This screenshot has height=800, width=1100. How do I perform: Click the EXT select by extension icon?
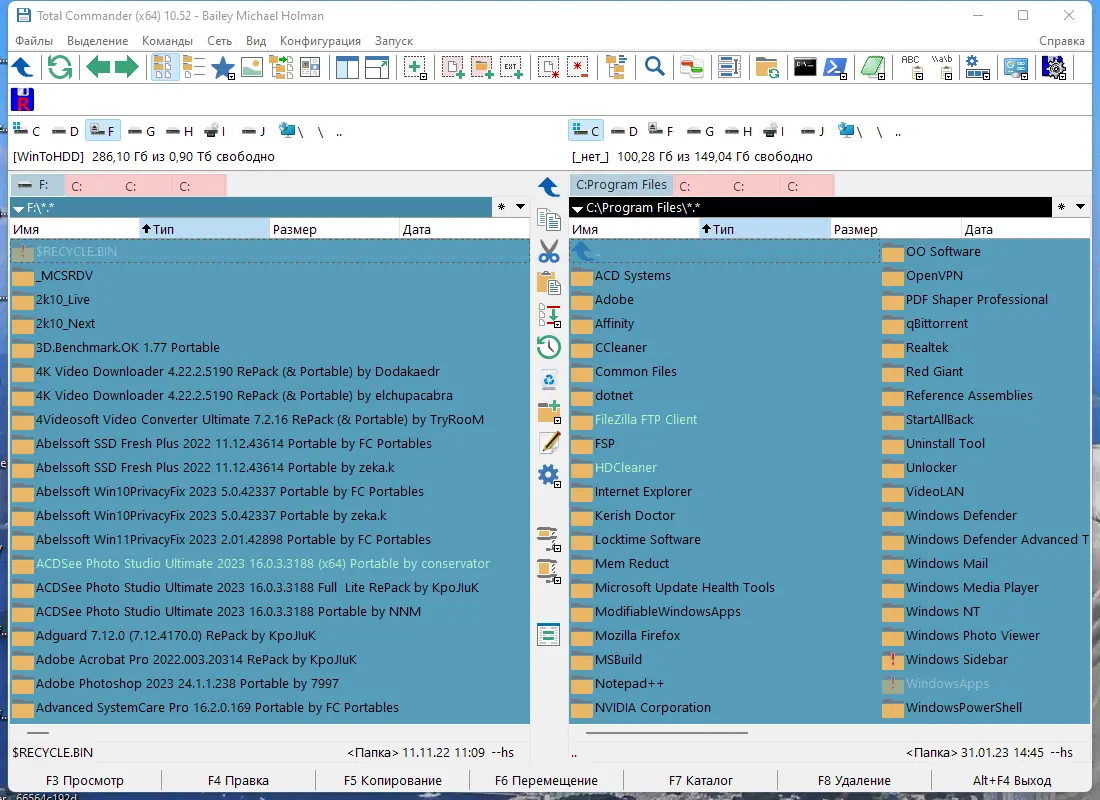511,68
